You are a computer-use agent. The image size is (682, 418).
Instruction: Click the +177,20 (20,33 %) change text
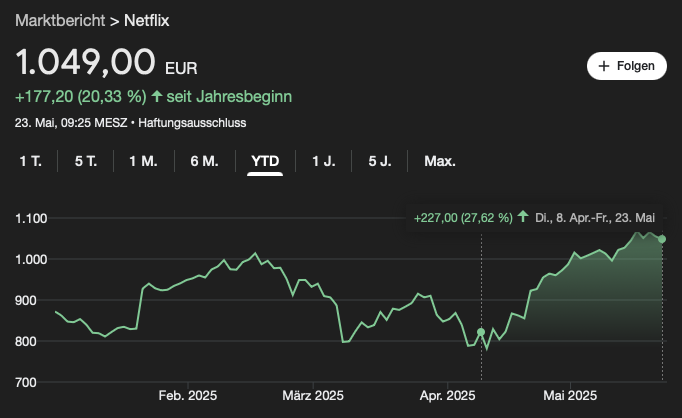81,97
